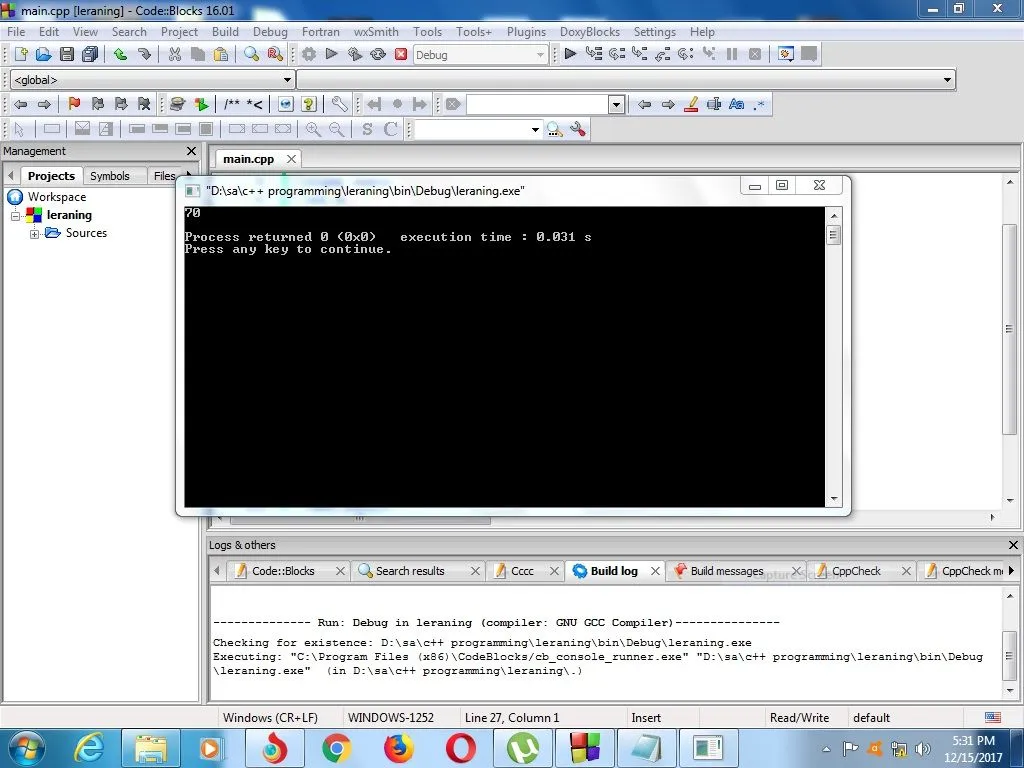Viewport: 1024px width, 768px height.
Task: Open the Plugins menu
Action: (x=526, y=31)
